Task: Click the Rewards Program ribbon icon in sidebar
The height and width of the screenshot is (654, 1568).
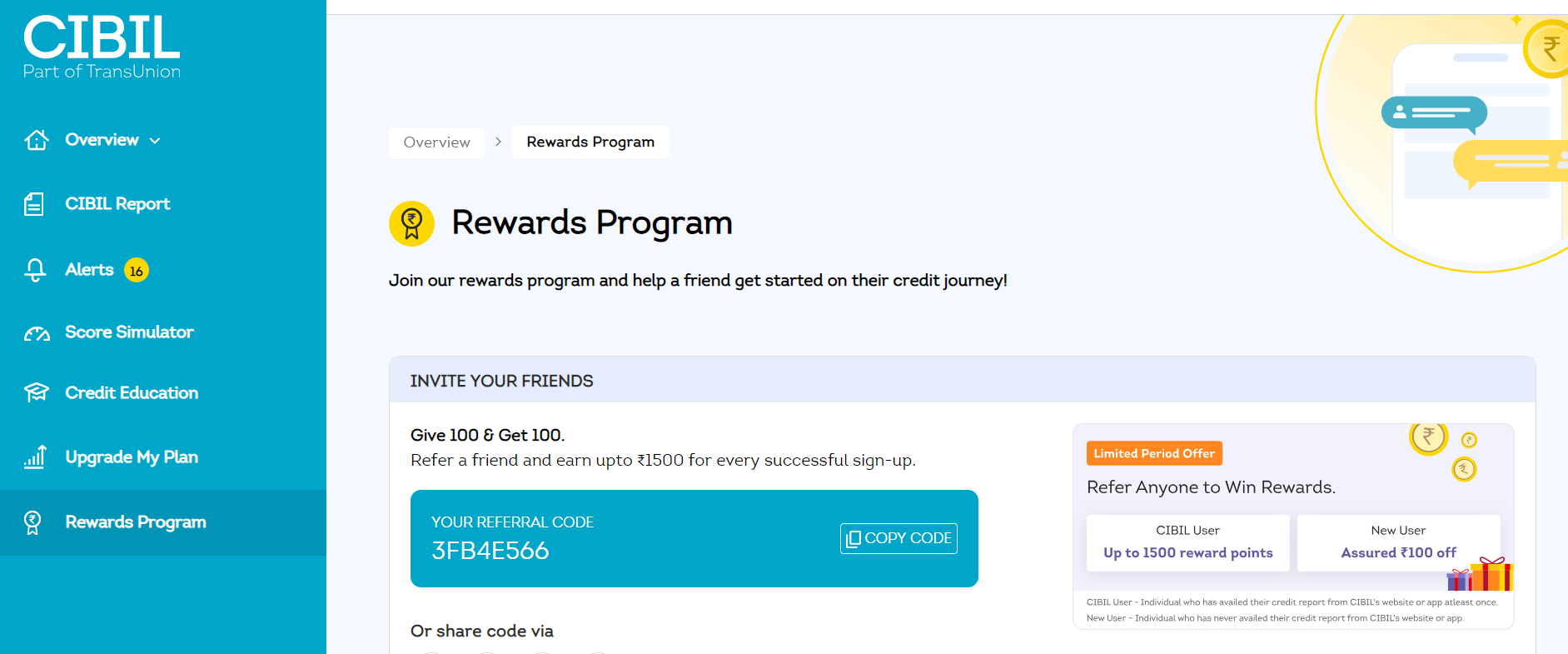Action: point(32,522)
